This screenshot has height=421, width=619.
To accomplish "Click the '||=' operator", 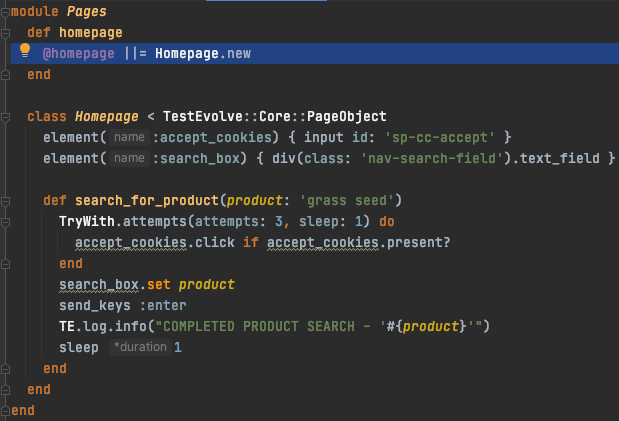I will (x=135, y=54).
